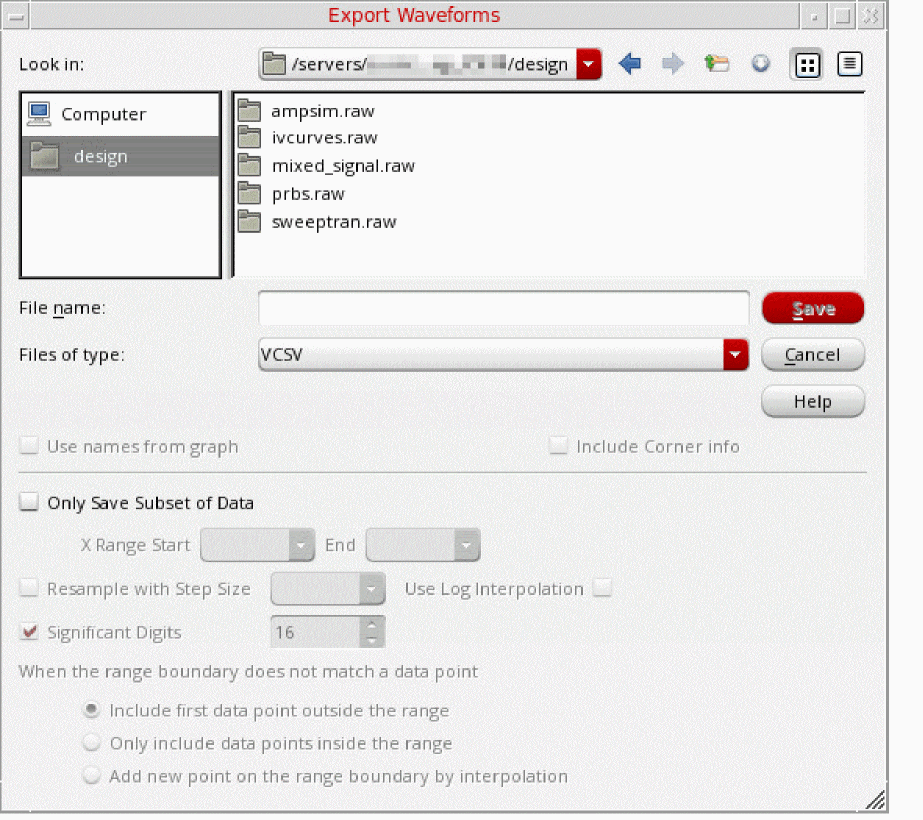Click the Significant Digits value field
The width and height of the screenshot is (923, 820).
316,632
